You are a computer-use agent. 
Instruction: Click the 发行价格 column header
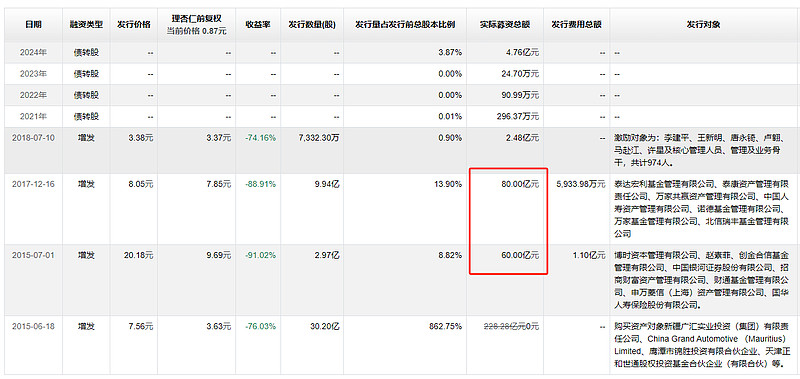point(134,24)
